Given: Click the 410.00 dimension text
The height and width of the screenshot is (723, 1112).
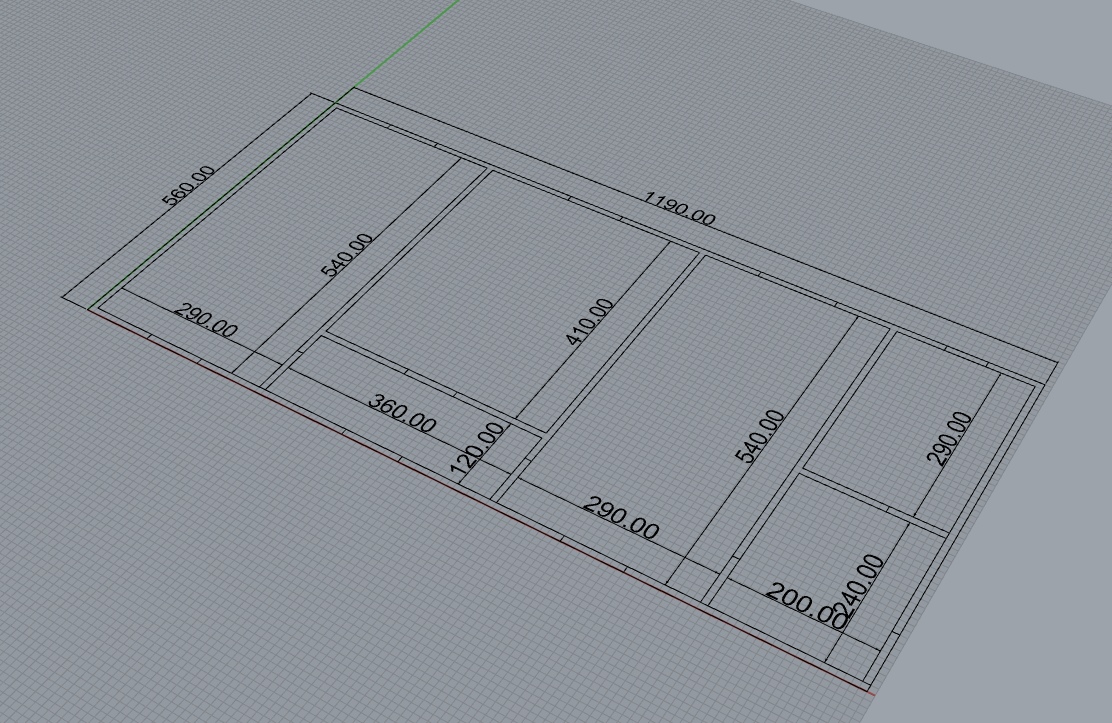Looking at the screenshot, I should (590, 321).
